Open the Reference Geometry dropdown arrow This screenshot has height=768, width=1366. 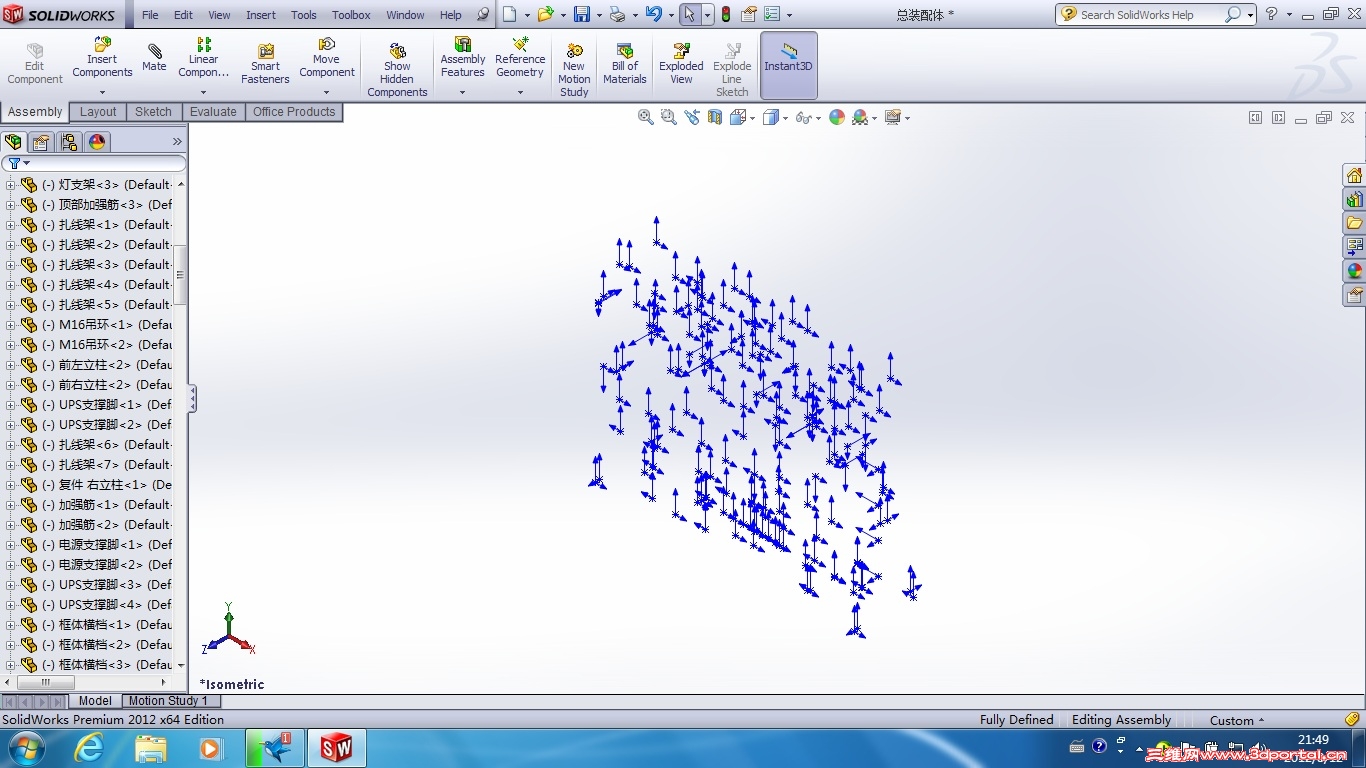(x=520, y=92)
